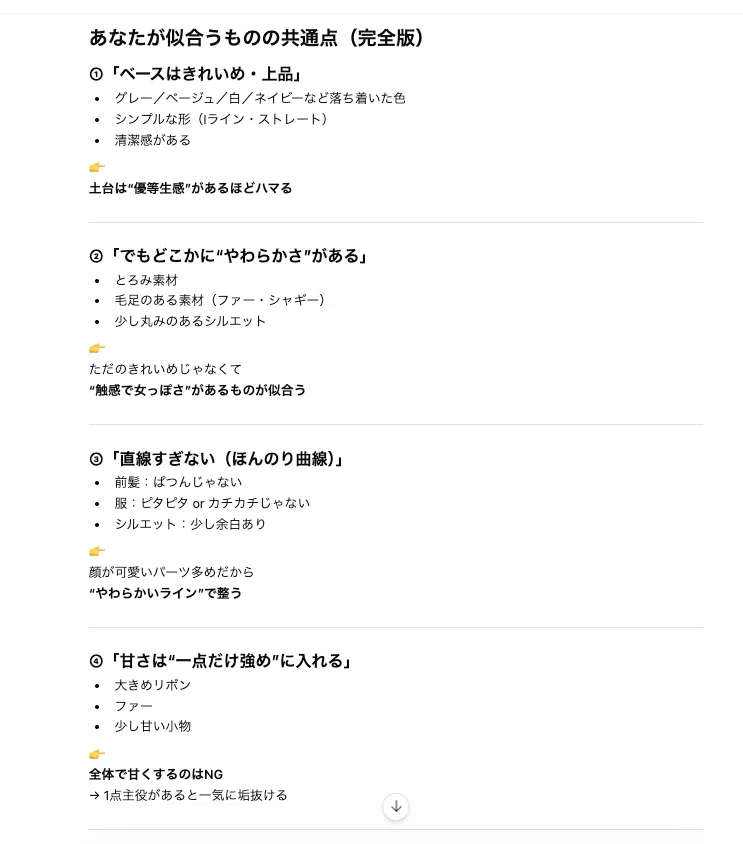Click the heading あなたが似合うものの共通点（完全版）
Image resolution: width=743 pixels, height=844 pixels.
256,38
